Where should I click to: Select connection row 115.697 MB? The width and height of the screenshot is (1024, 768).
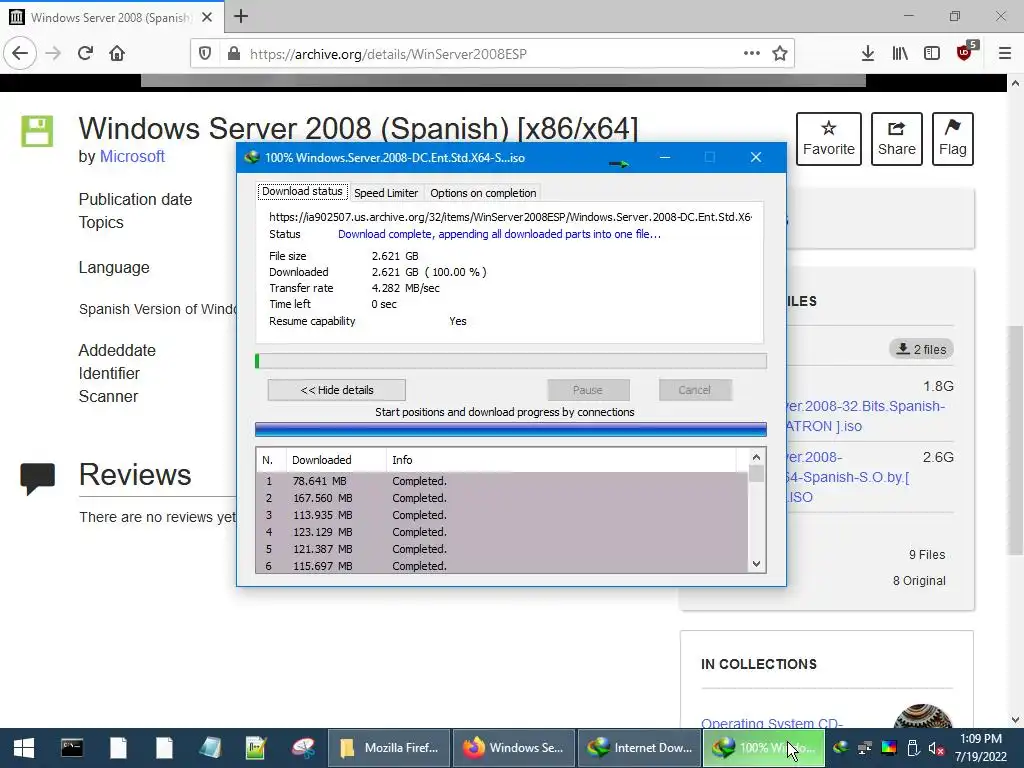click(x=502, y=566)
